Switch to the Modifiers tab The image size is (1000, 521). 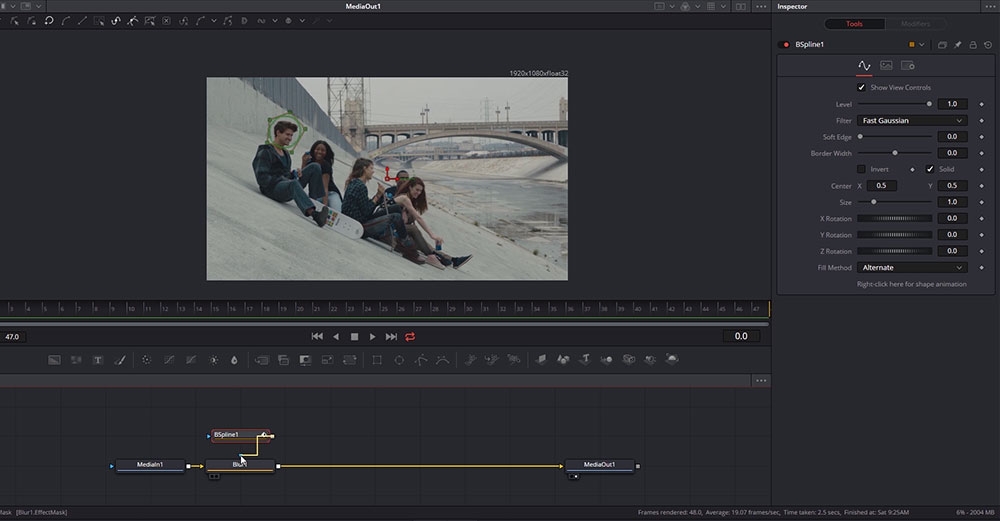[915, 24]
